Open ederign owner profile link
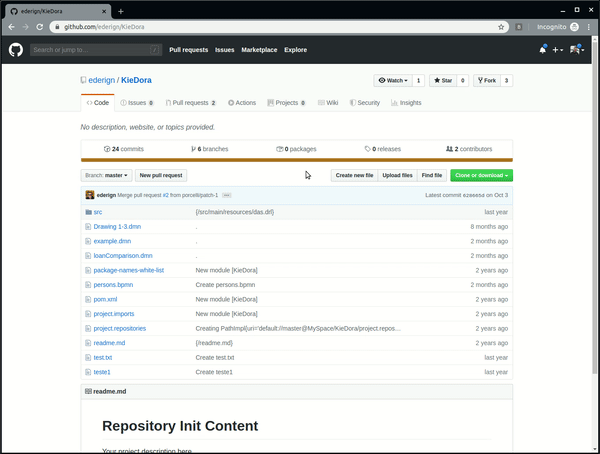The height and width of the screenshot is (454, 600). pos(101,80)
